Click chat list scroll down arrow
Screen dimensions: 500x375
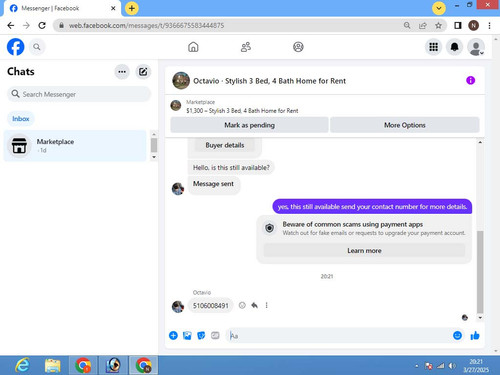(x=154, y=157)
